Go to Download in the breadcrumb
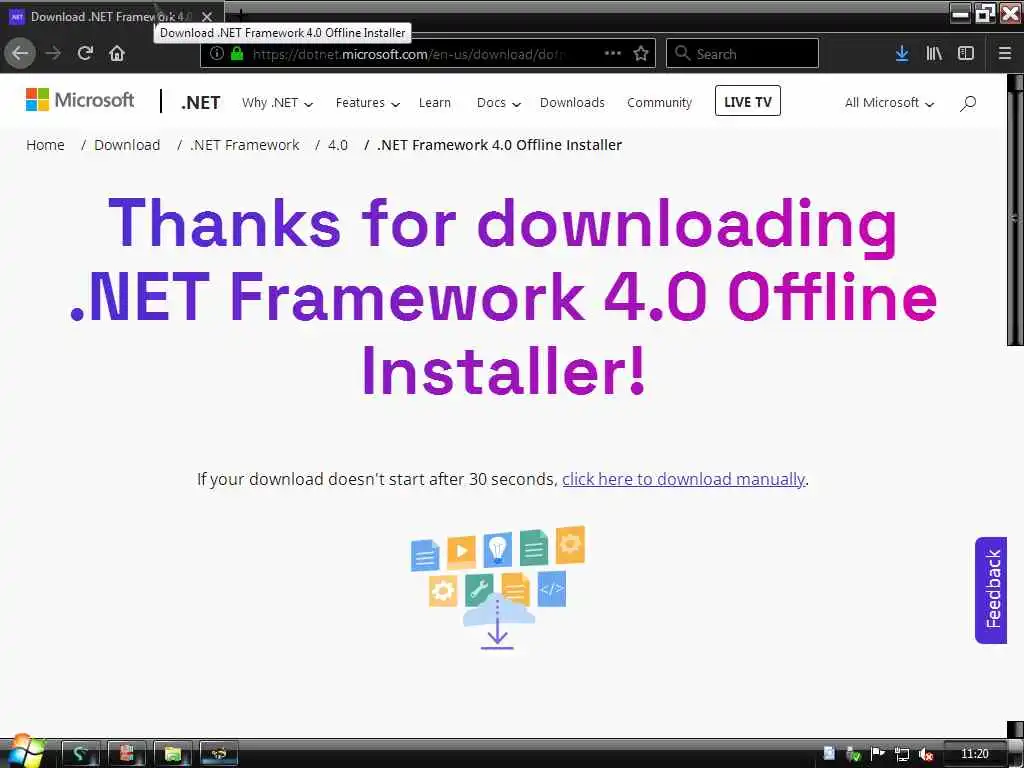Viewport: 1024px width, 768px height. pos(127,145)
